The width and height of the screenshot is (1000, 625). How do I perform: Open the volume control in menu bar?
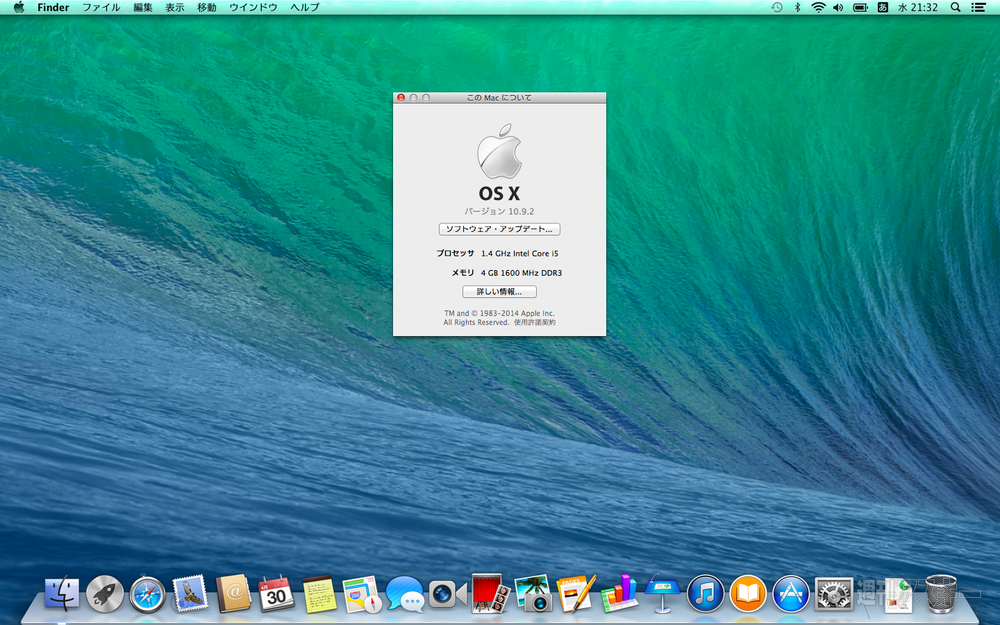click(838, 7)
